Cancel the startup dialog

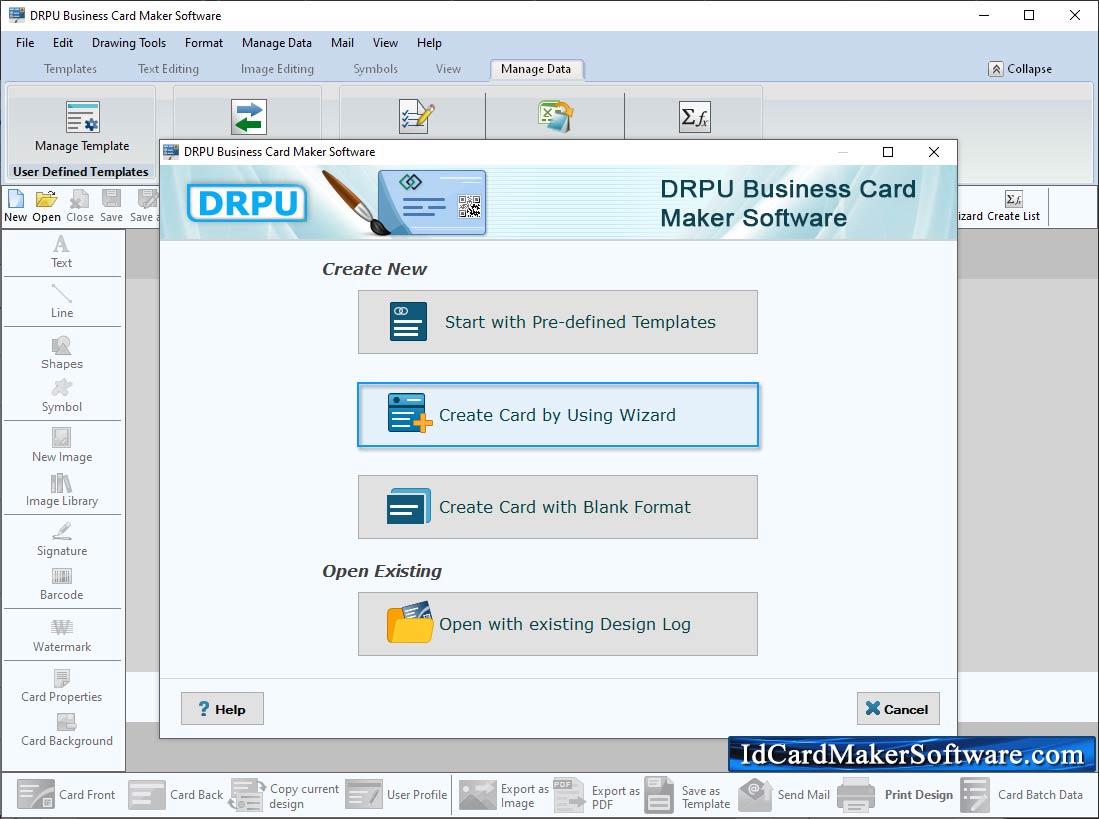click(898, 709)
